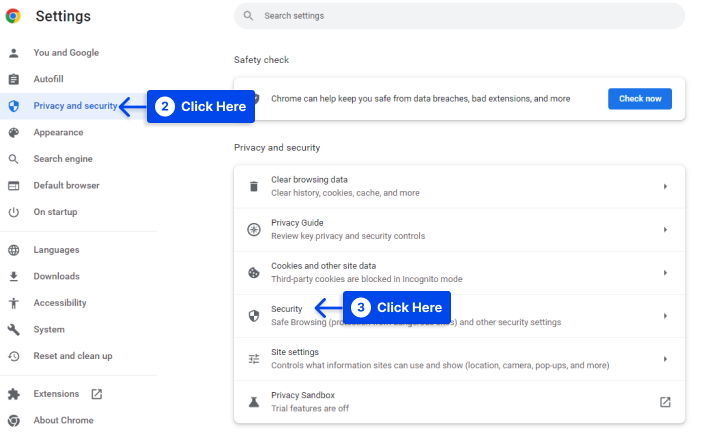Expand Clear browsing data with its arrow
The image size is (701, 432).
coord(665,186)
